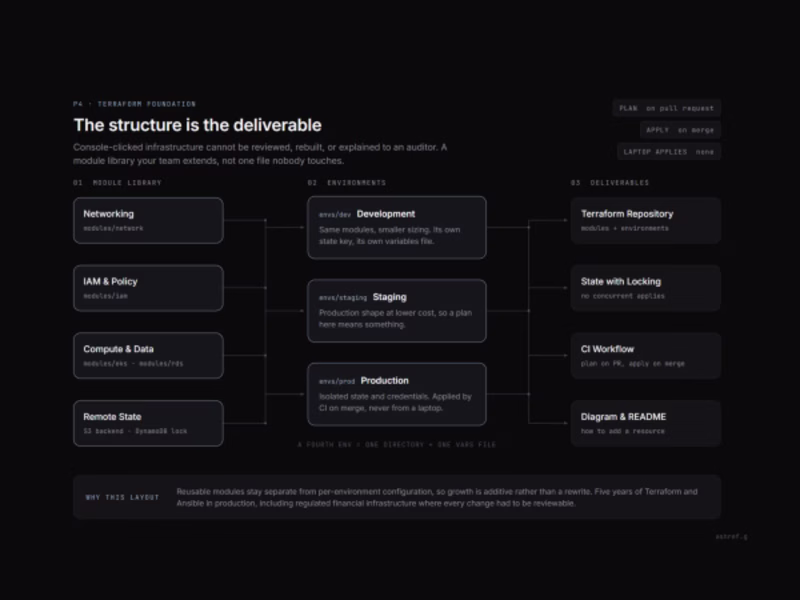This screenshot has width=800, height=600.
Task: Click the envs/dev path label
Action: click(x=335, y=215)
